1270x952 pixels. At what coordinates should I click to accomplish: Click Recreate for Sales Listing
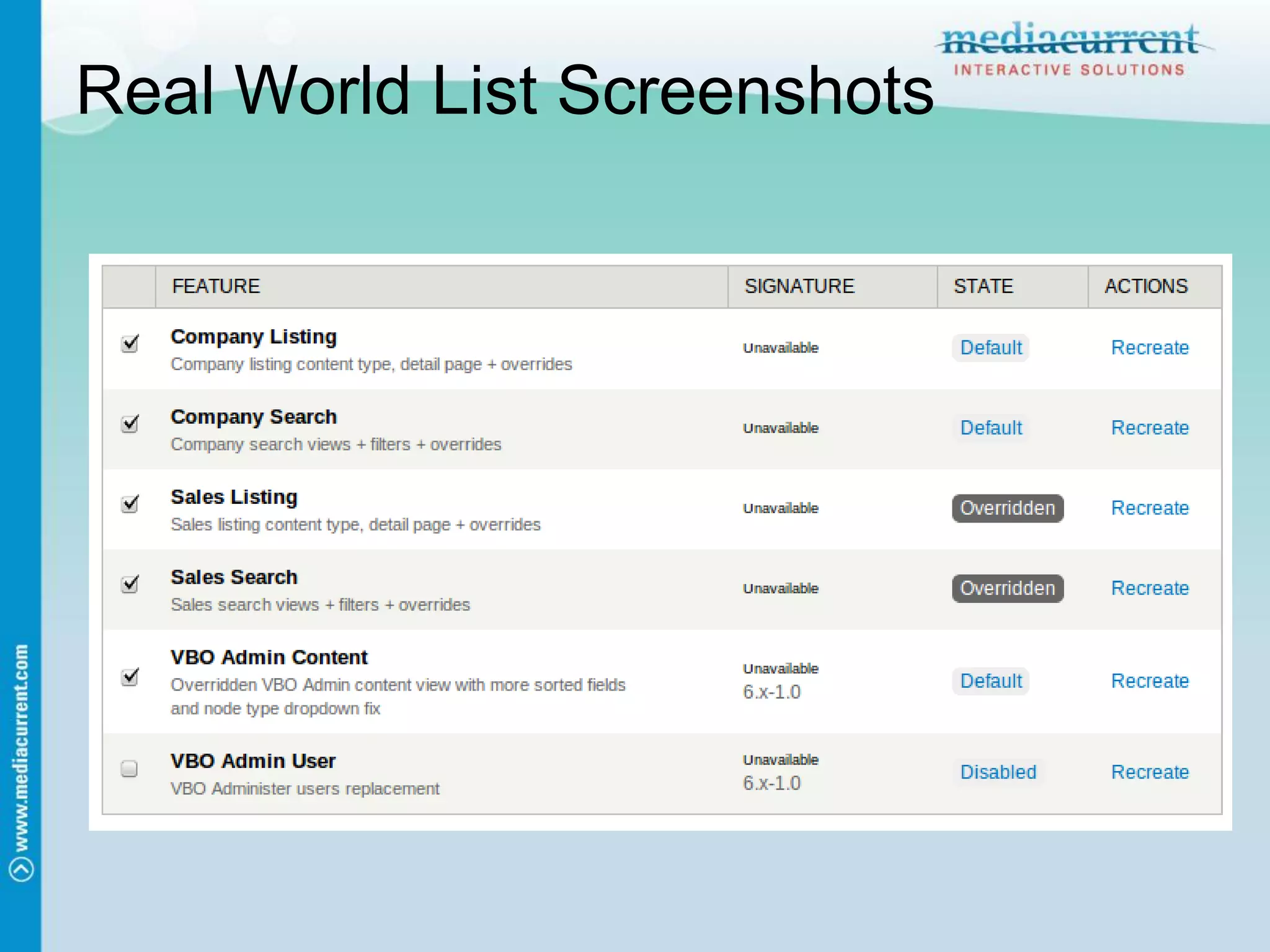(1150, 508)
